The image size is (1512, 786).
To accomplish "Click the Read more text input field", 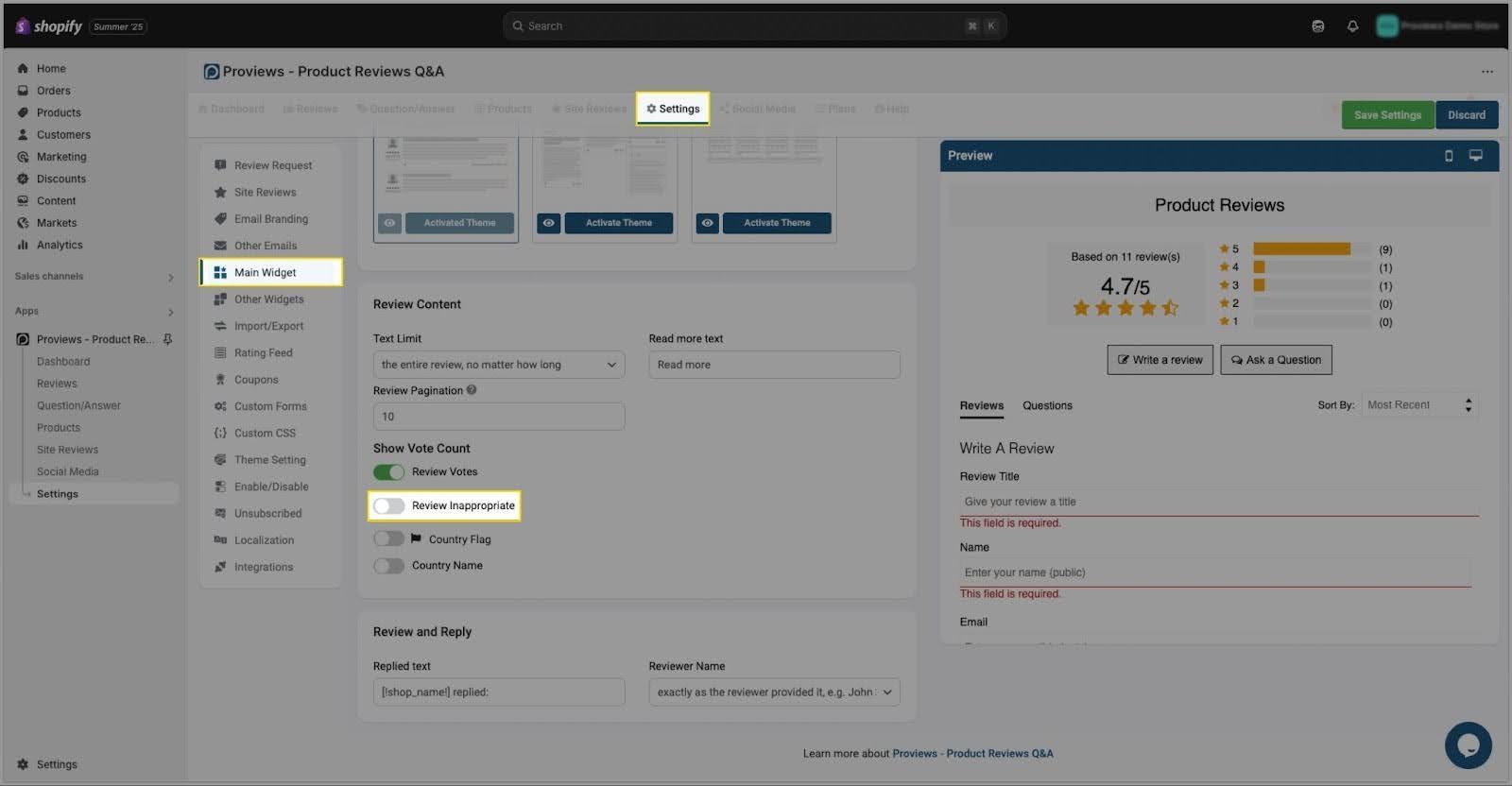I will coord(774,365).
